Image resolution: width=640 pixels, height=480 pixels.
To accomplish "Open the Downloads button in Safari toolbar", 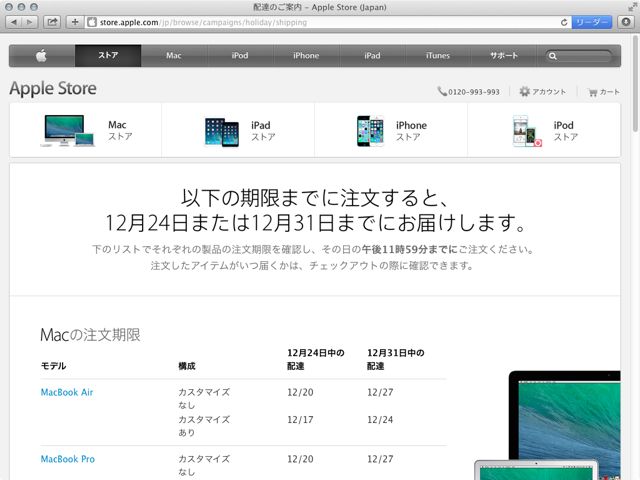I will 626,22.
